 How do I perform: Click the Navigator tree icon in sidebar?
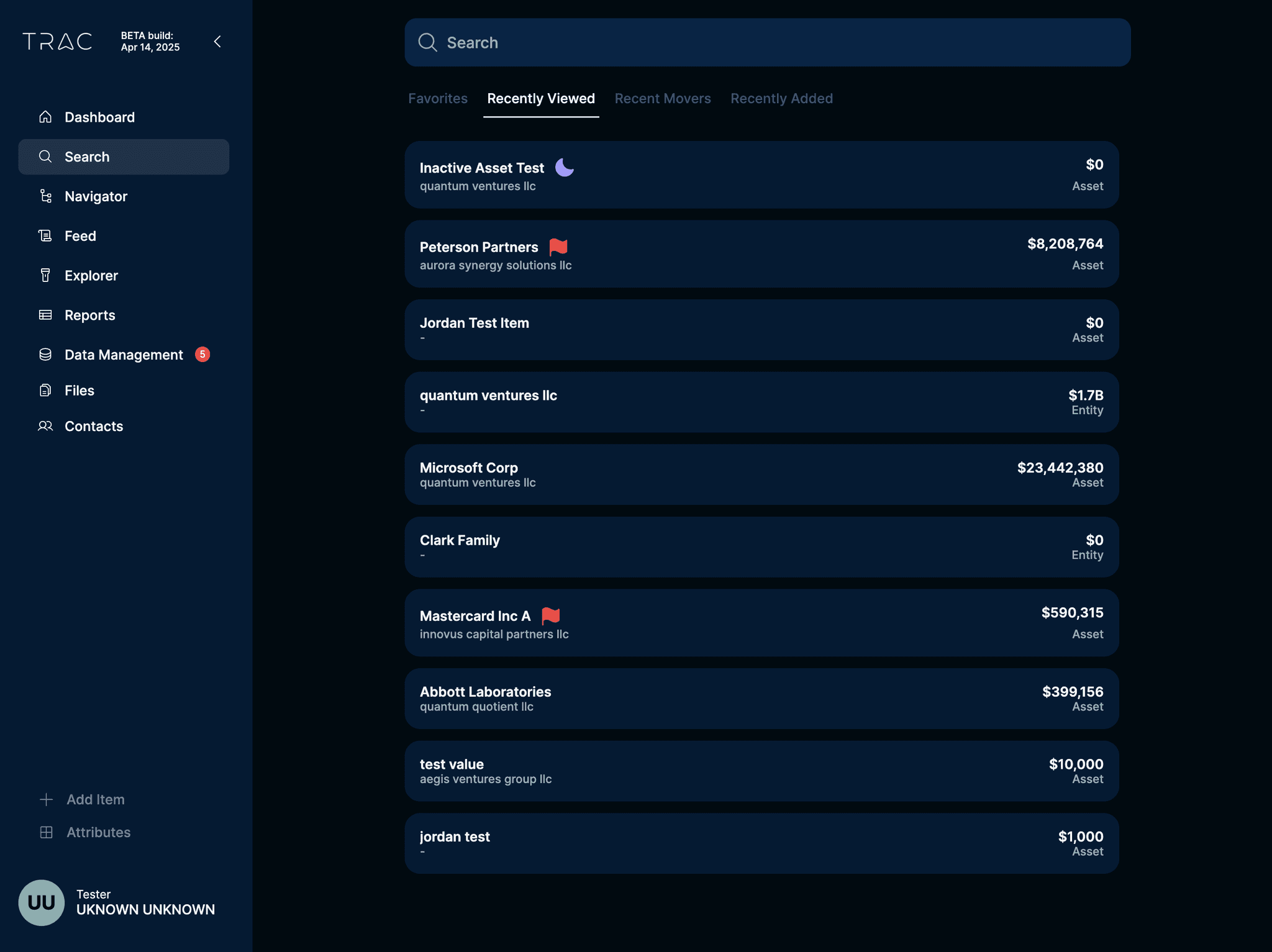pos(45,196)
